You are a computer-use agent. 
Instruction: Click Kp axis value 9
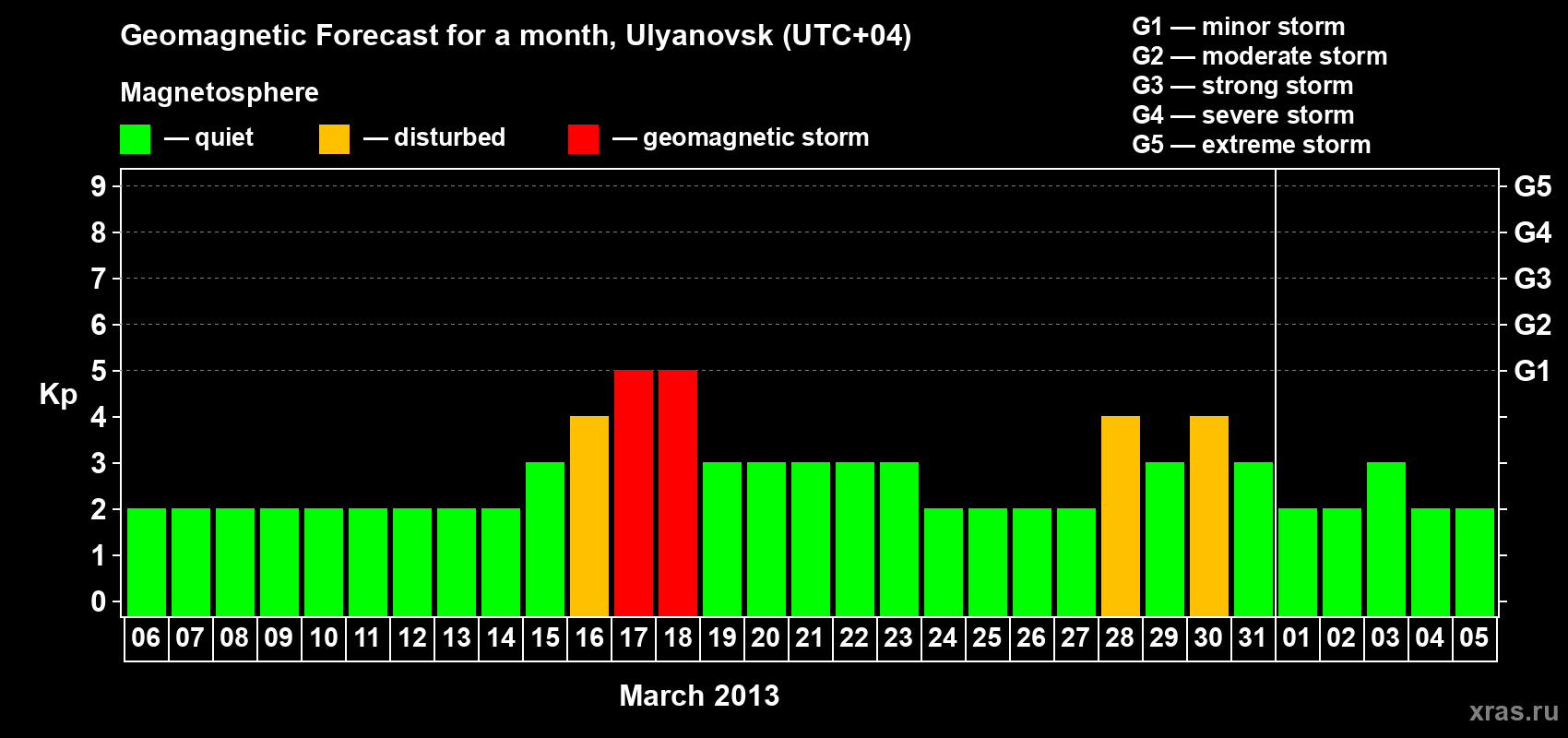[x=99, y=186]
